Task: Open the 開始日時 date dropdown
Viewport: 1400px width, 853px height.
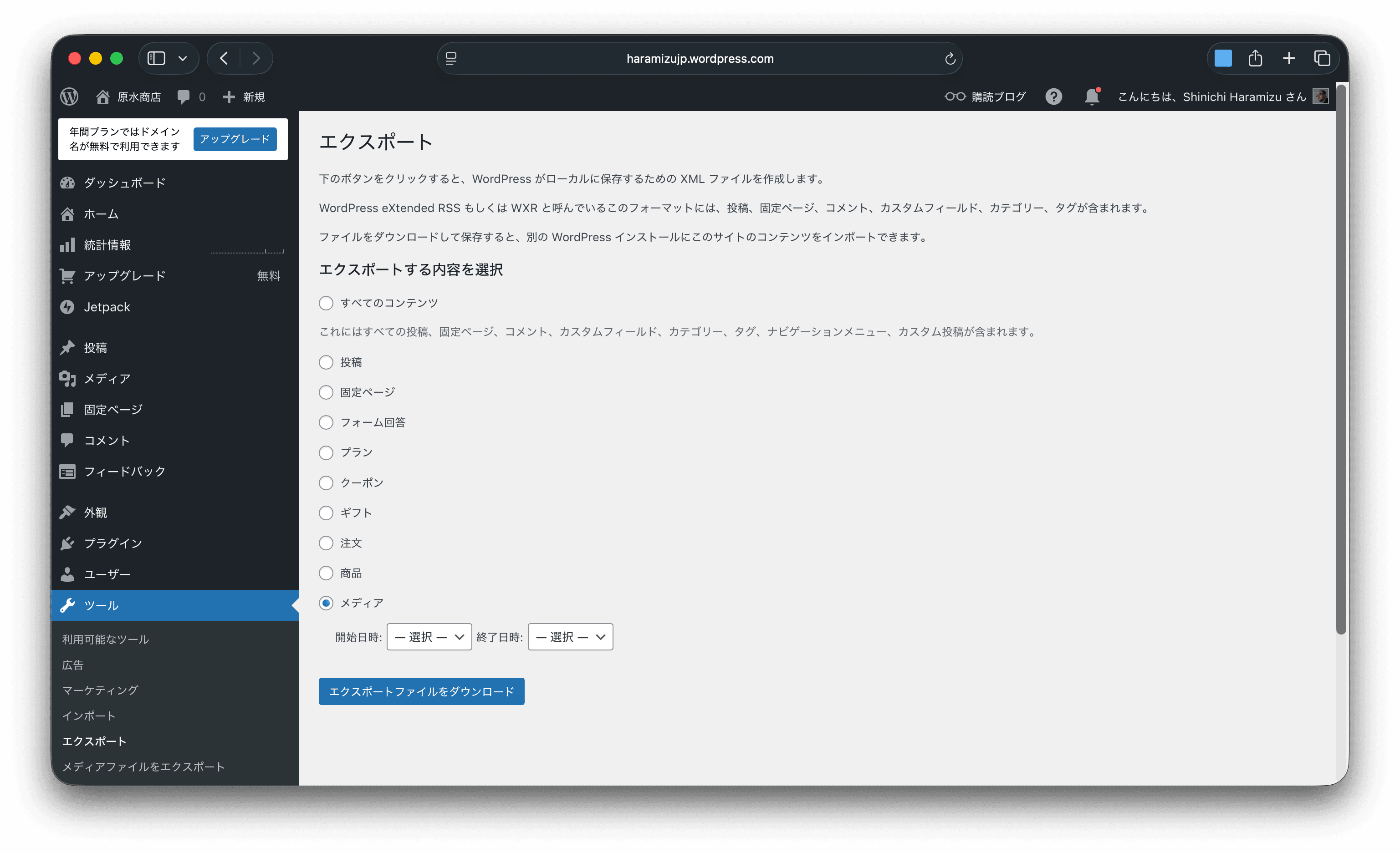Action: (429, 637)
